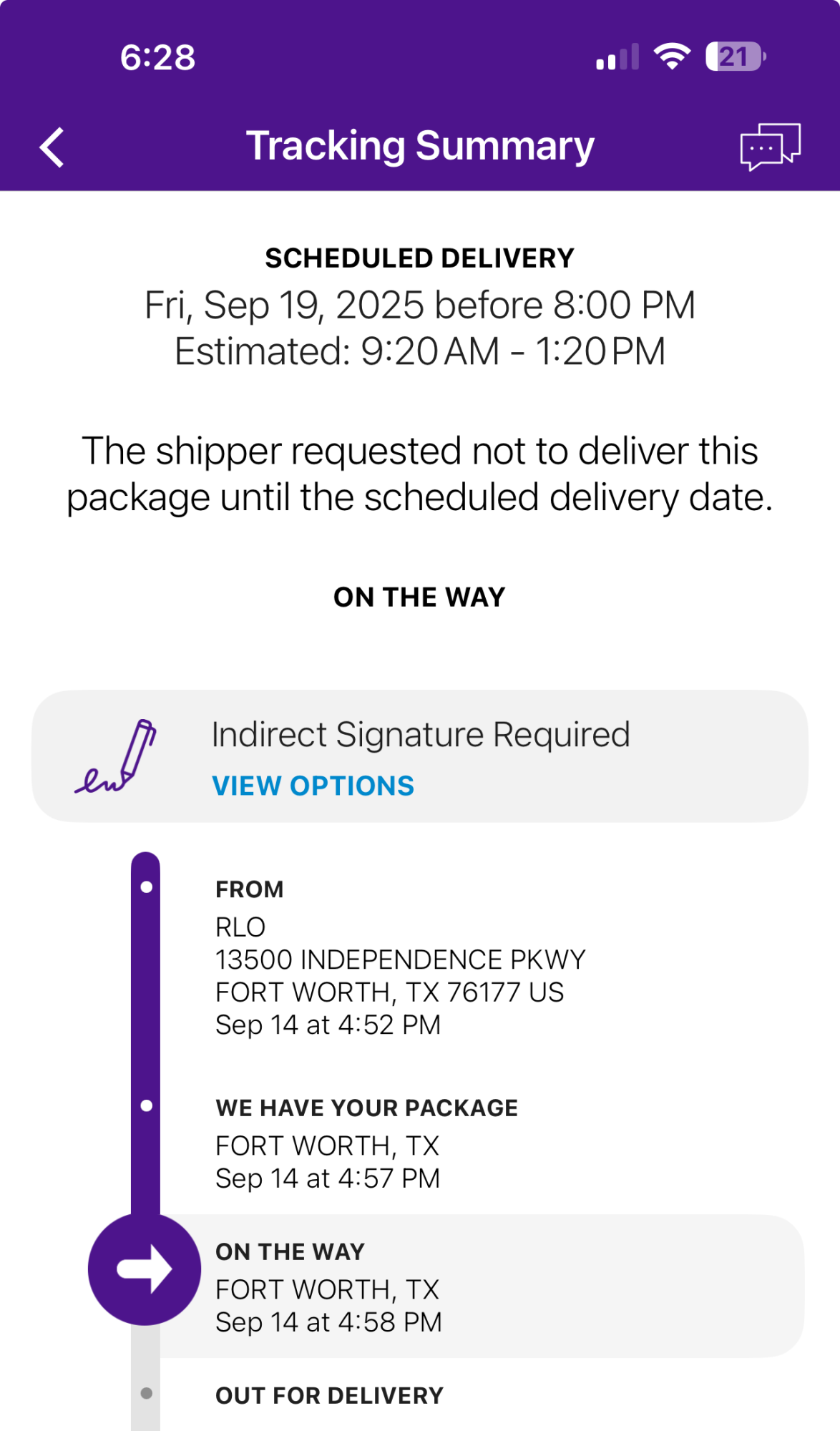
Task: Tap the Tracking Summary title
Action: 421,147
